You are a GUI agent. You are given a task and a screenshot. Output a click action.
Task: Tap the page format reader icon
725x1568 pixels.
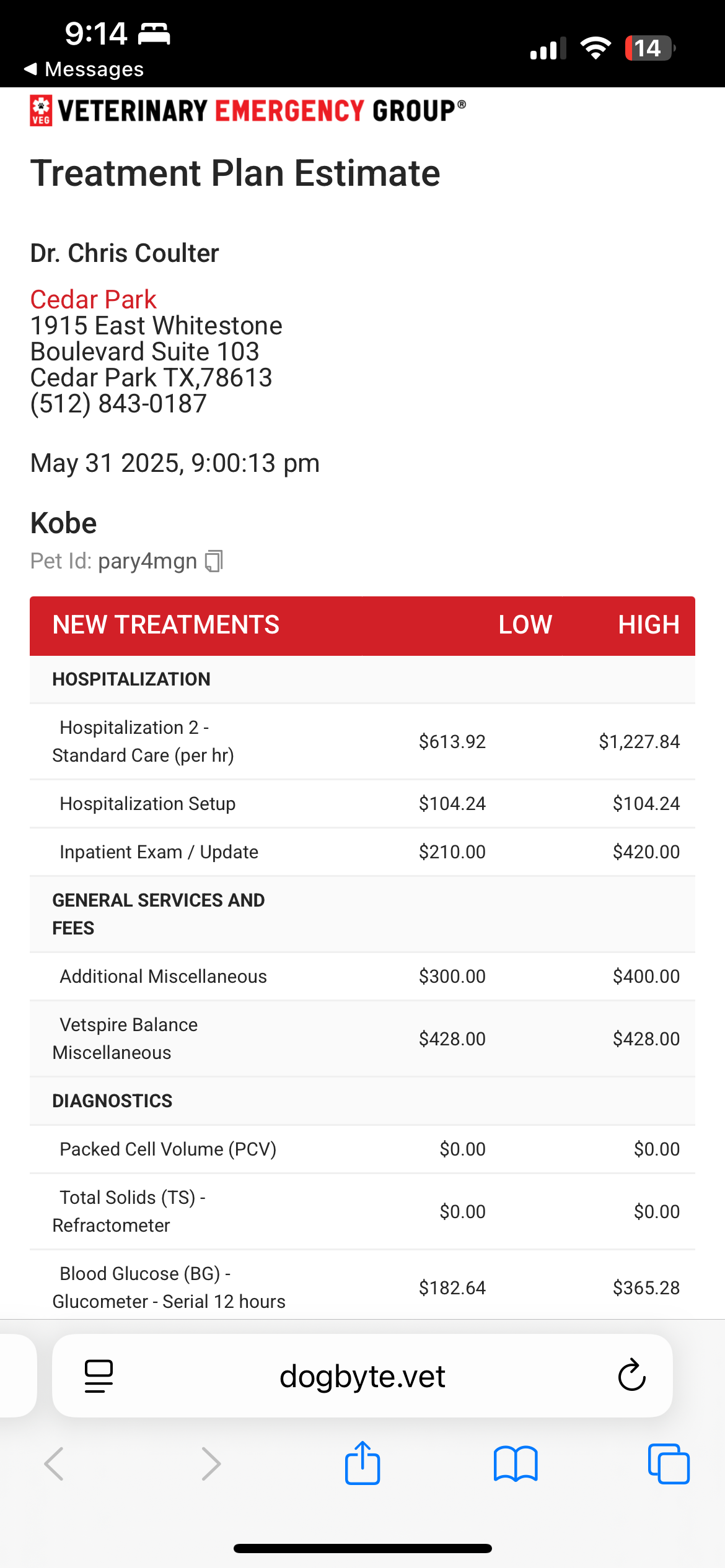[99, 1376]
